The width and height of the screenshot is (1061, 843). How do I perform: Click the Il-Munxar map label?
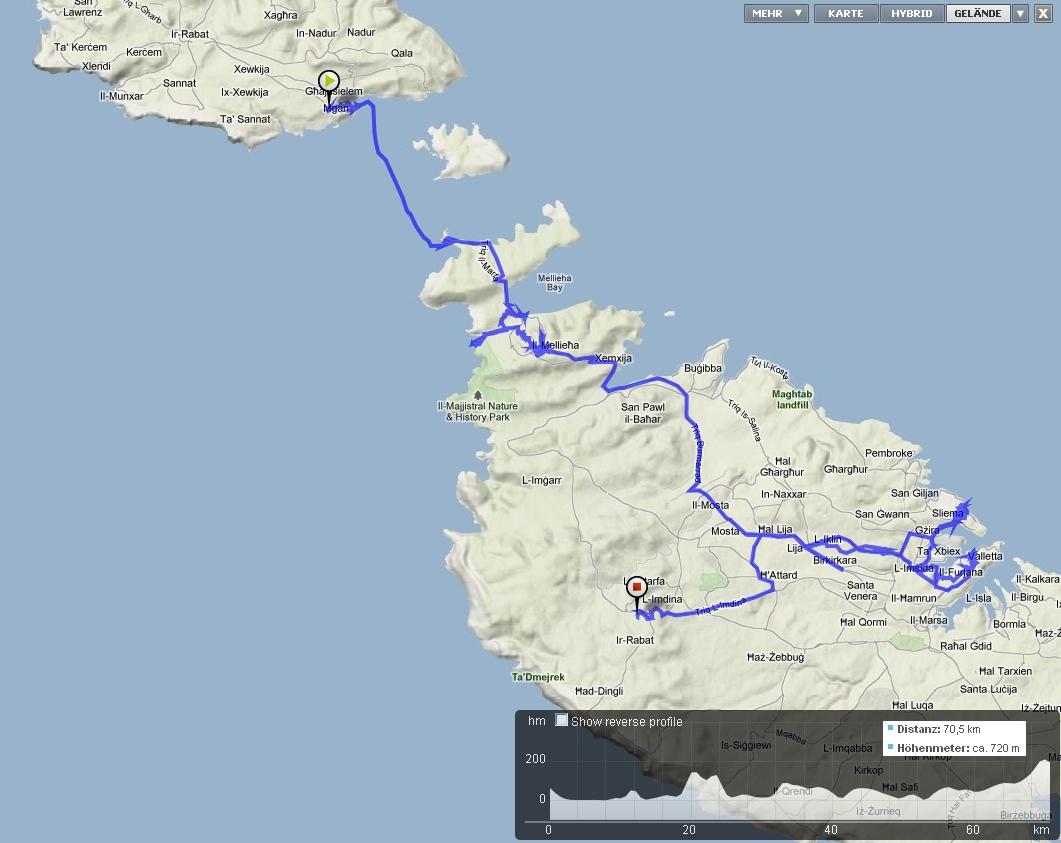click(x=122, y=96)
